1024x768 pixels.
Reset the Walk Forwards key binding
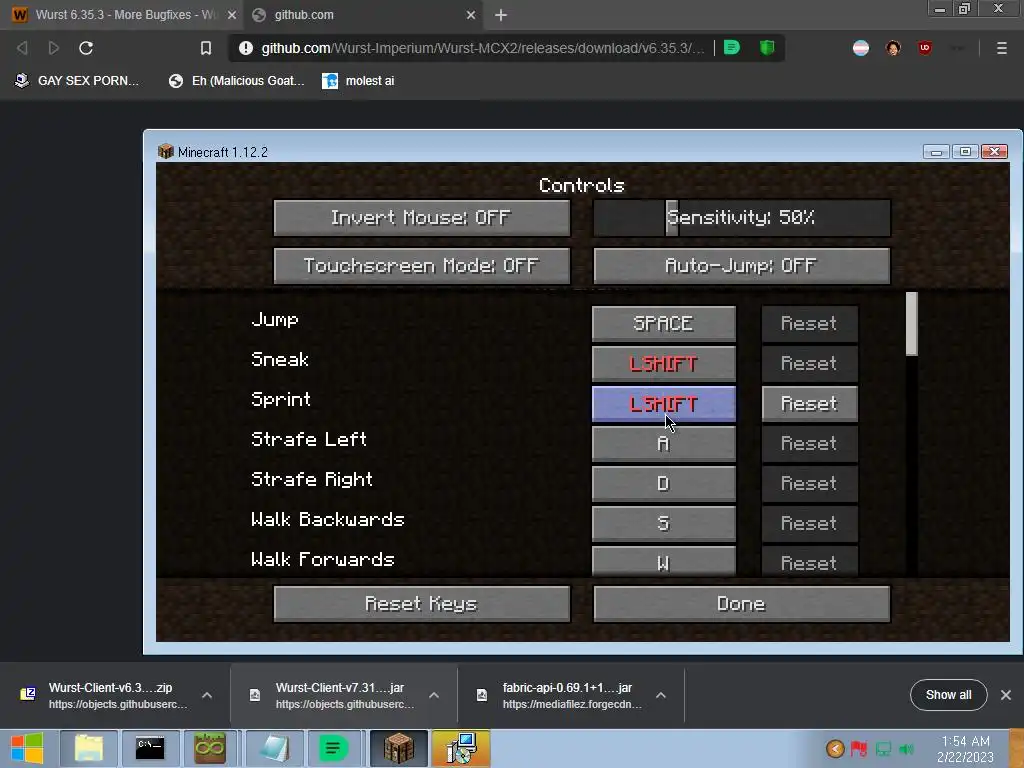[x=809, y=561]
